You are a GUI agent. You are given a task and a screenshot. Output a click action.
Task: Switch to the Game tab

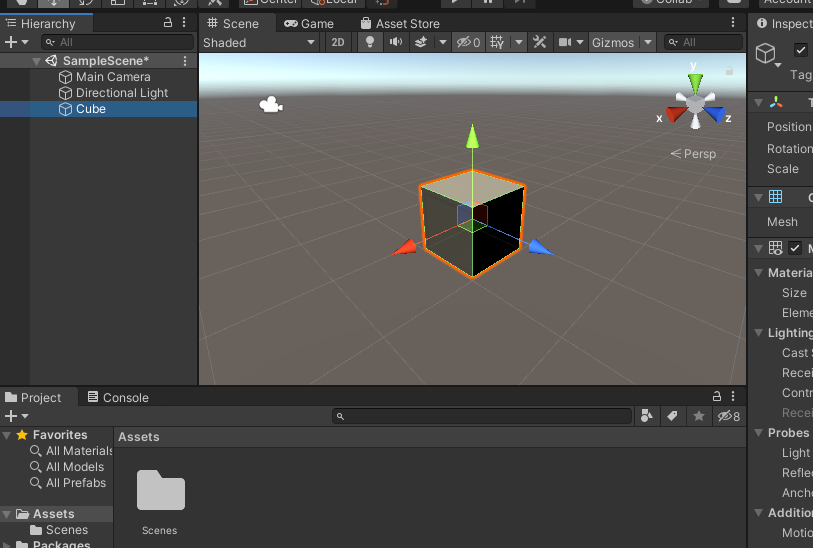click(x=309, y=23)
